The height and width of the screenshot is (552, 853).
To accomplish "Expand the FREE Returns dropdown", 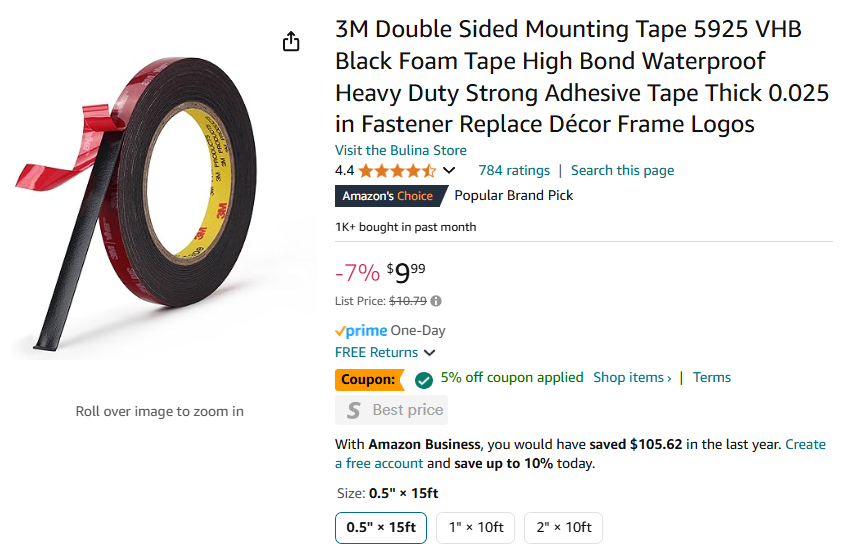I will pos(429,352).
